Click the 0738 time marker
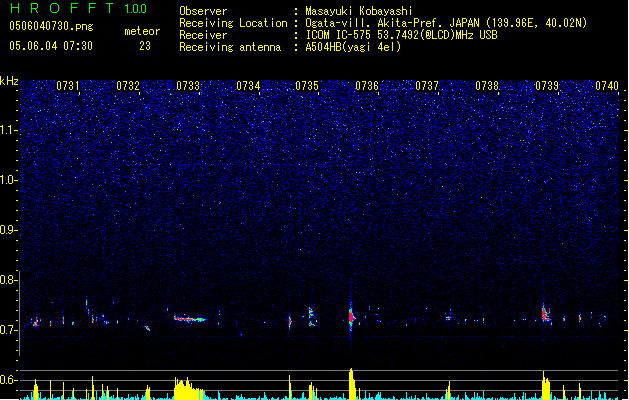This screenshot has width=629, height=400. click(x=487, y=86)
